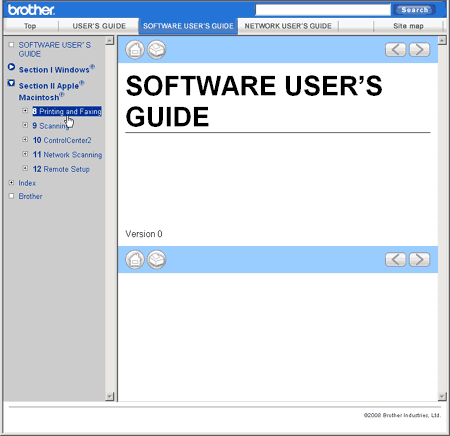Click the SOFTWARE USER'S GUIDE page heading
This screenshot has height=436, width=450.
[254, 101]
